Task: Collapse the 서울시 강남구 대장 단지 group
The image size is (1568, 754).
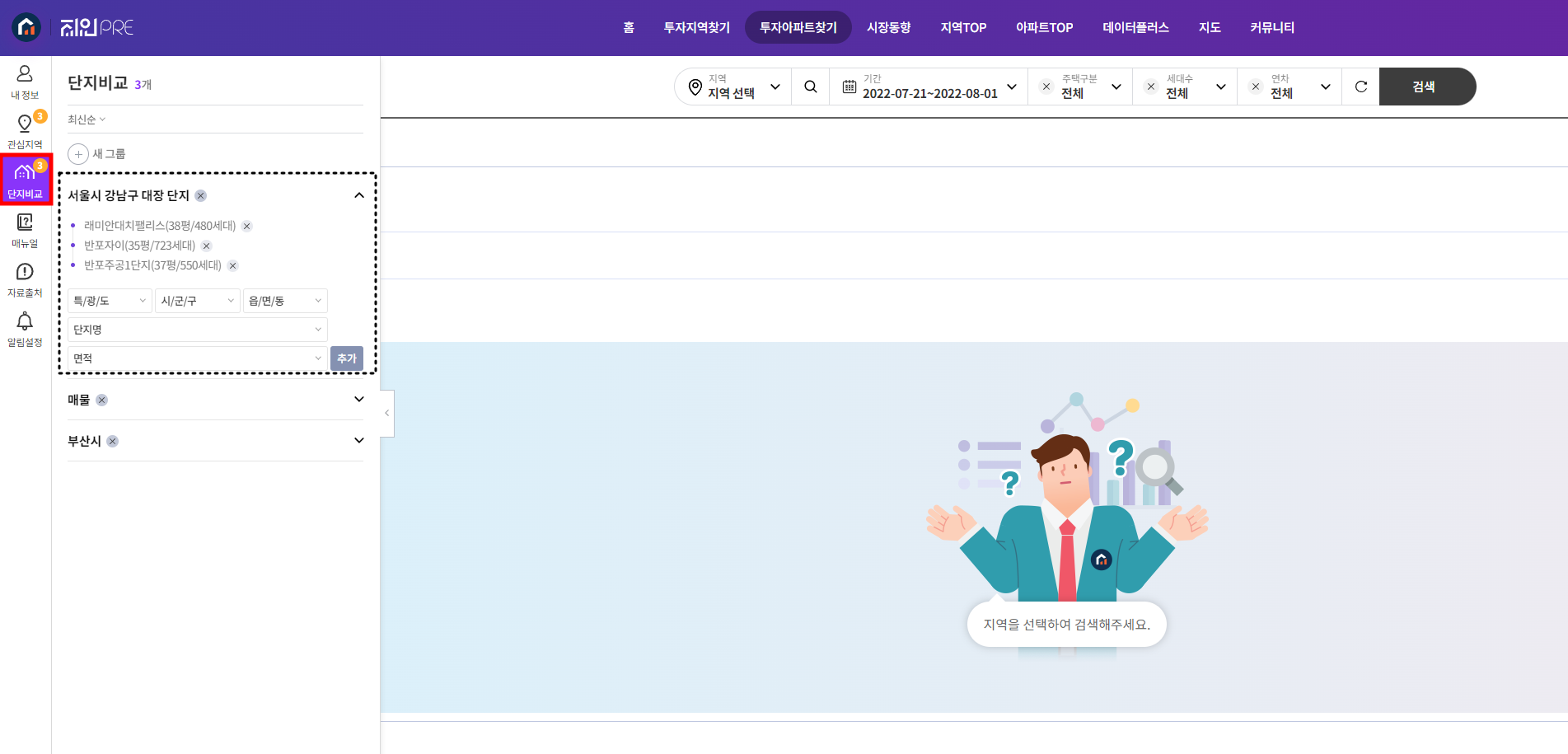Action: click(x=358, y=195)
